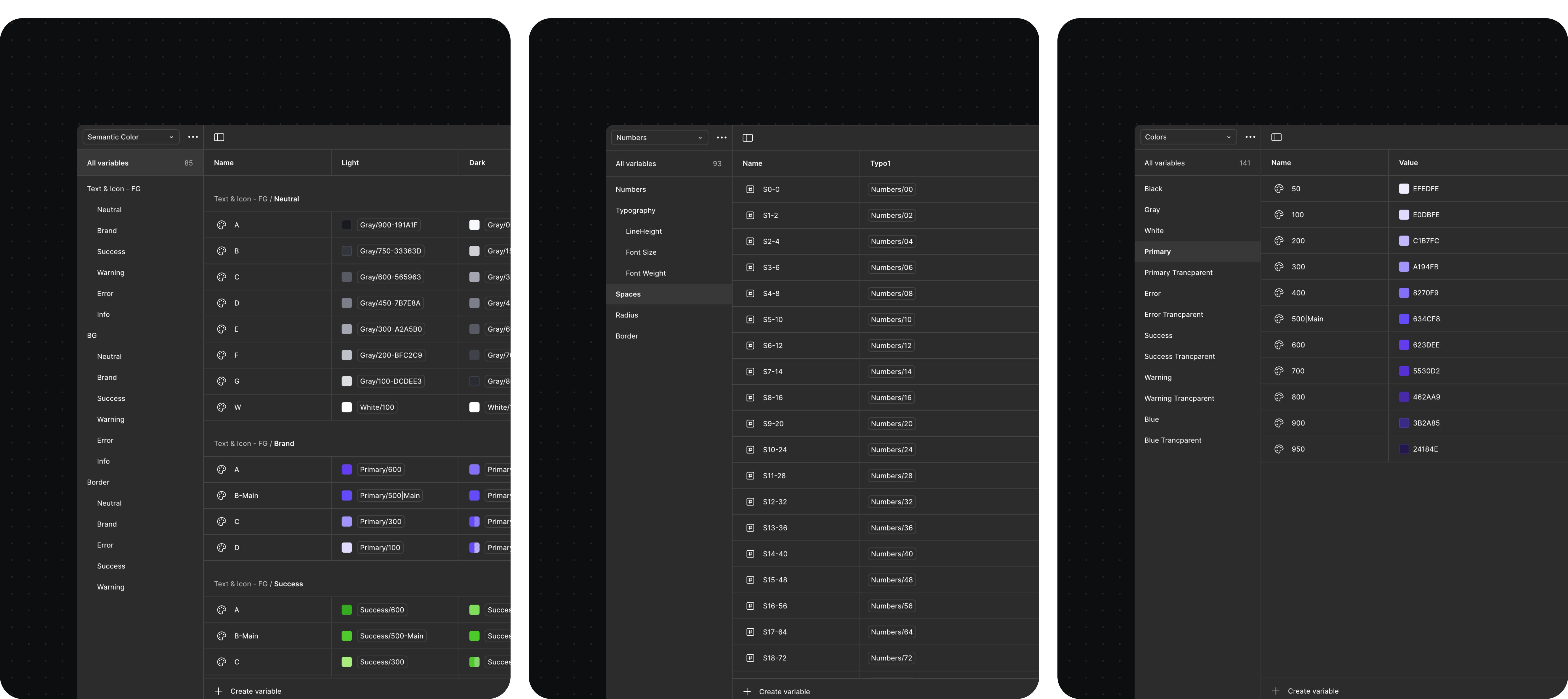Click the palette icon next to variable W
This screenshot has height=699, width=1568.
pyautogui.click(x=222, y=407)
